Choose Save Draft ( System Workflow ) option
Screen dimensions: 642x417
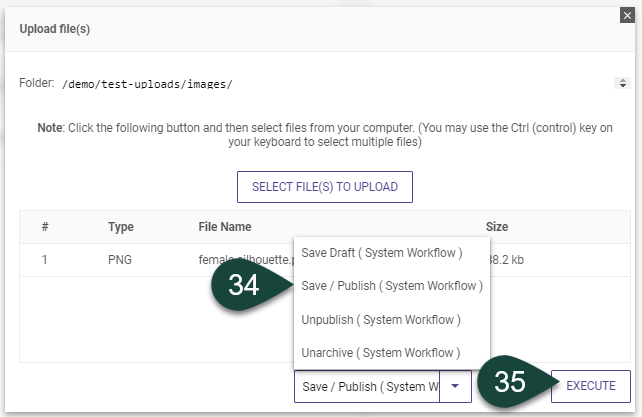[380, 253]
